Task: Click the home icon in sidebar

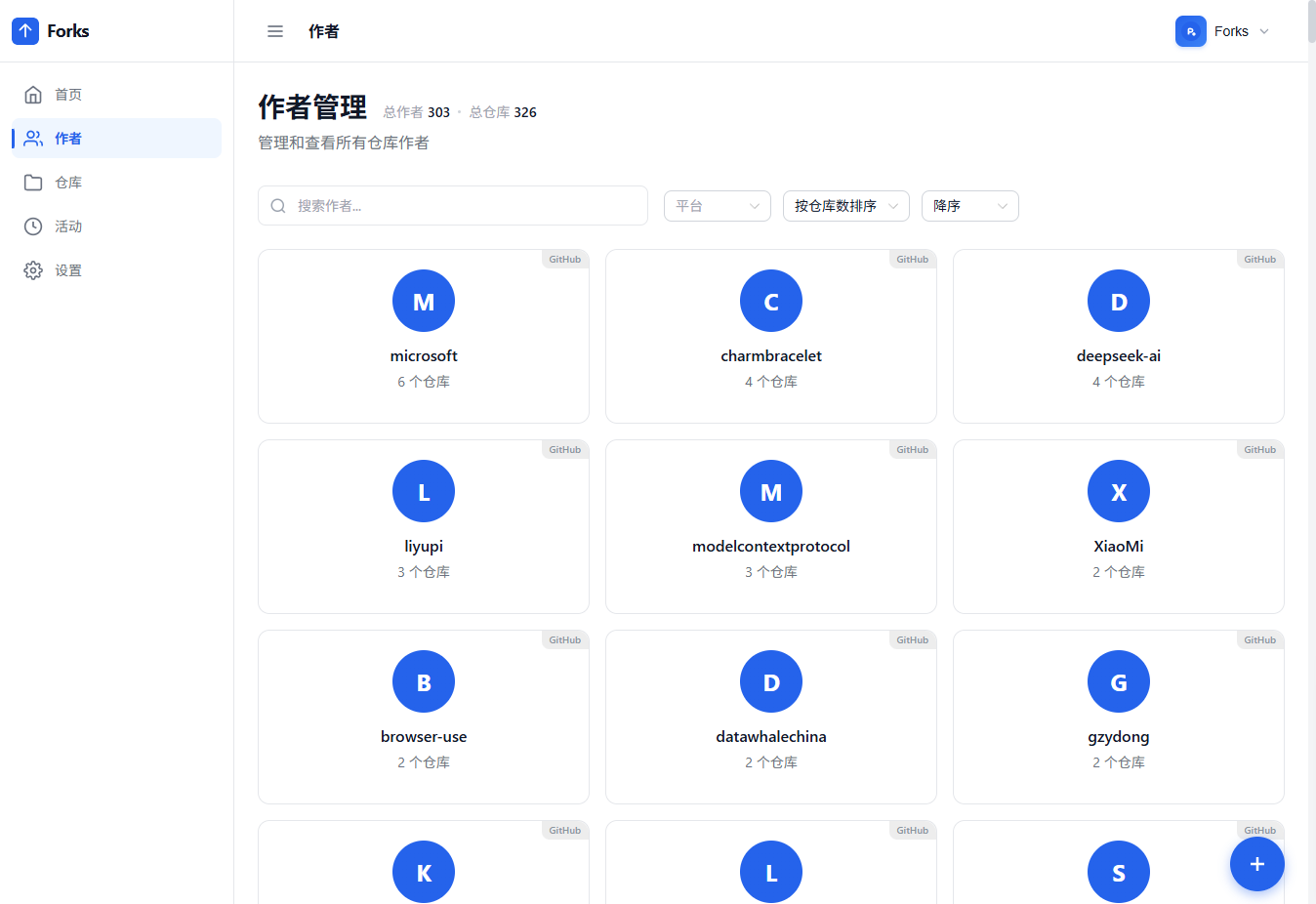Action: pyautogui.click(x=33, y=95)
